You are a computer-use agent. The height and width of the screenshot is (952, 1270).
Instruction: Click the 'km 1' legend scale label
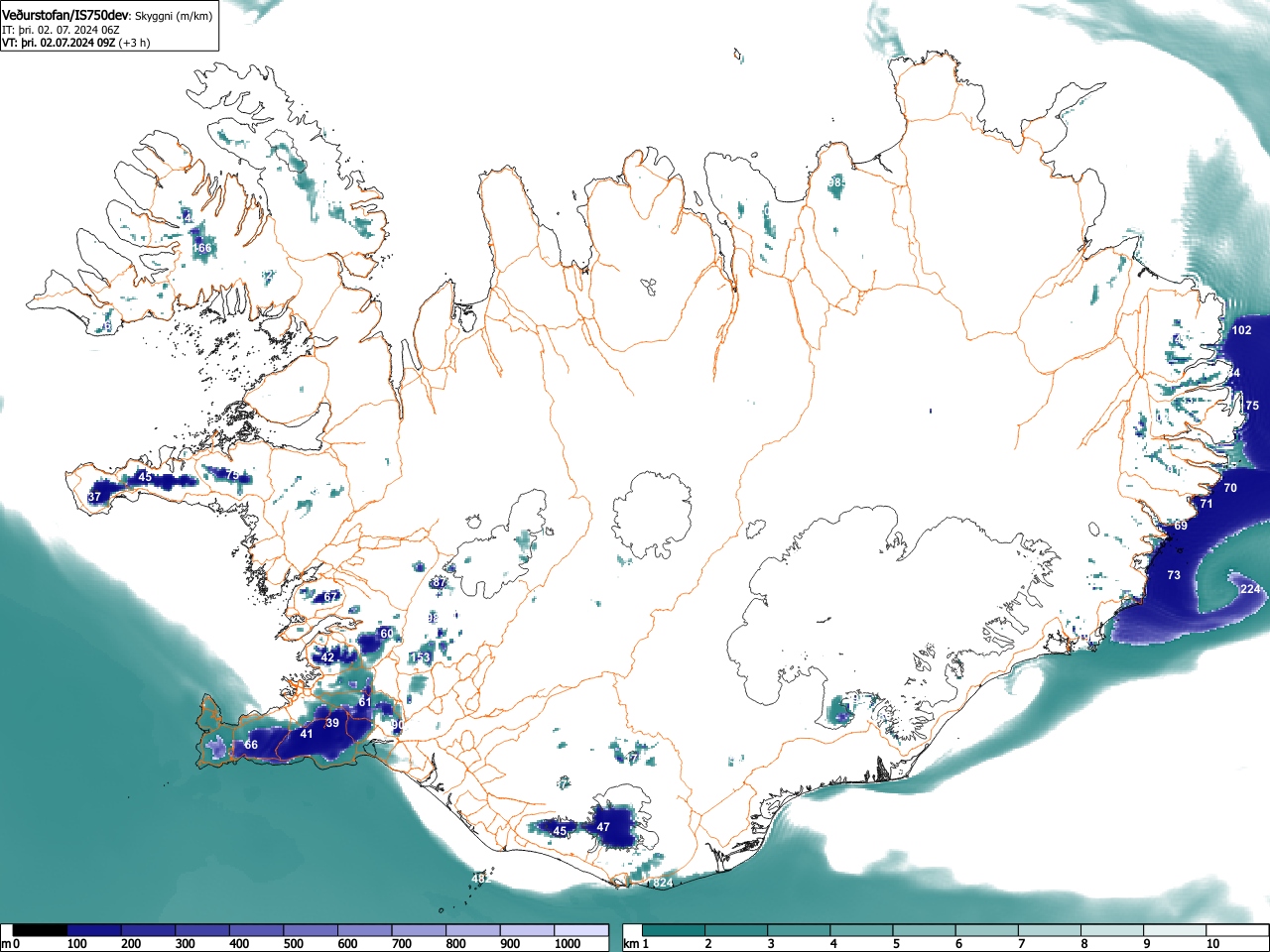pyautogui.click(x=636, y=944)
